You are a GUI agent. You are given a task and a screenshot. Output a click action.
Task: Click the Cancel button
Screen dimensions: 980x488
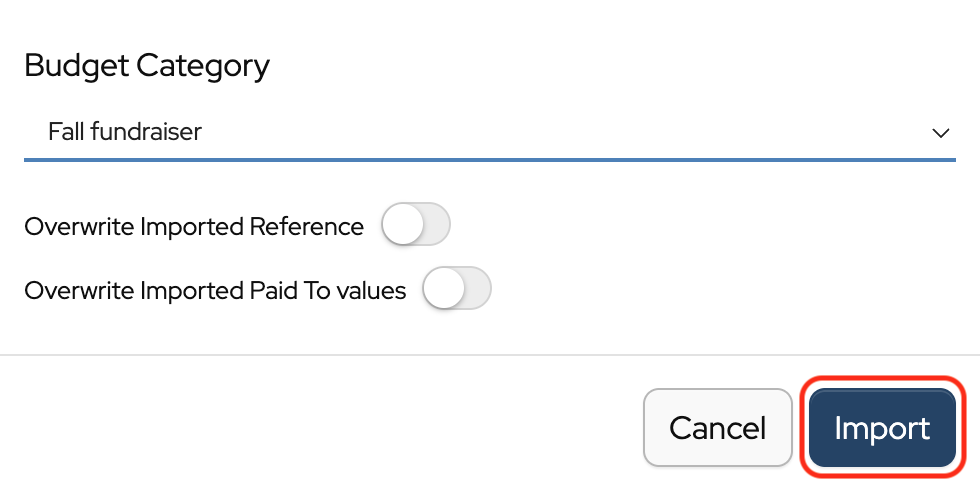point(717,428)
